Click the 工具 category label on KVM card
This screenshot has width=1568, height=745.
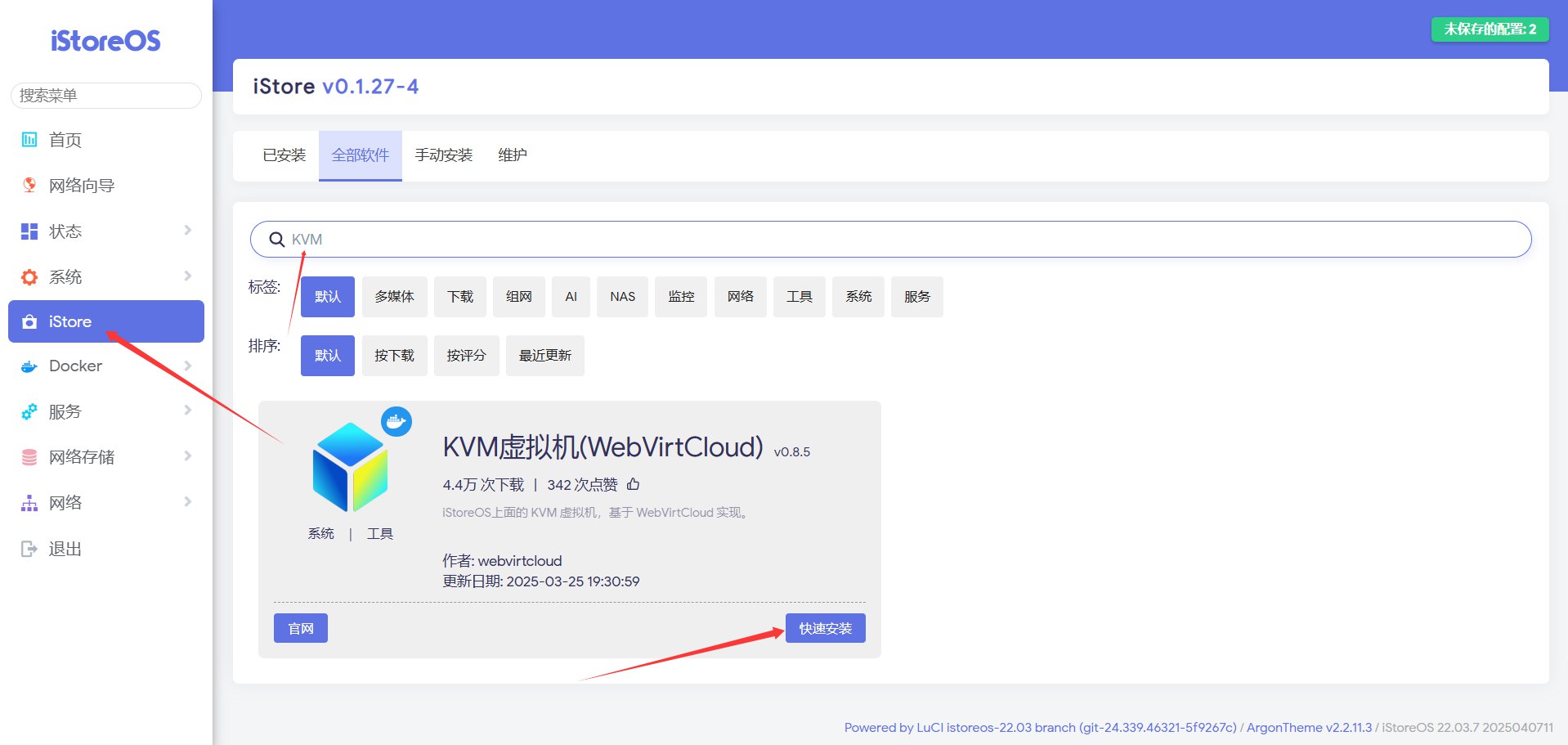[x=380, y=534]
